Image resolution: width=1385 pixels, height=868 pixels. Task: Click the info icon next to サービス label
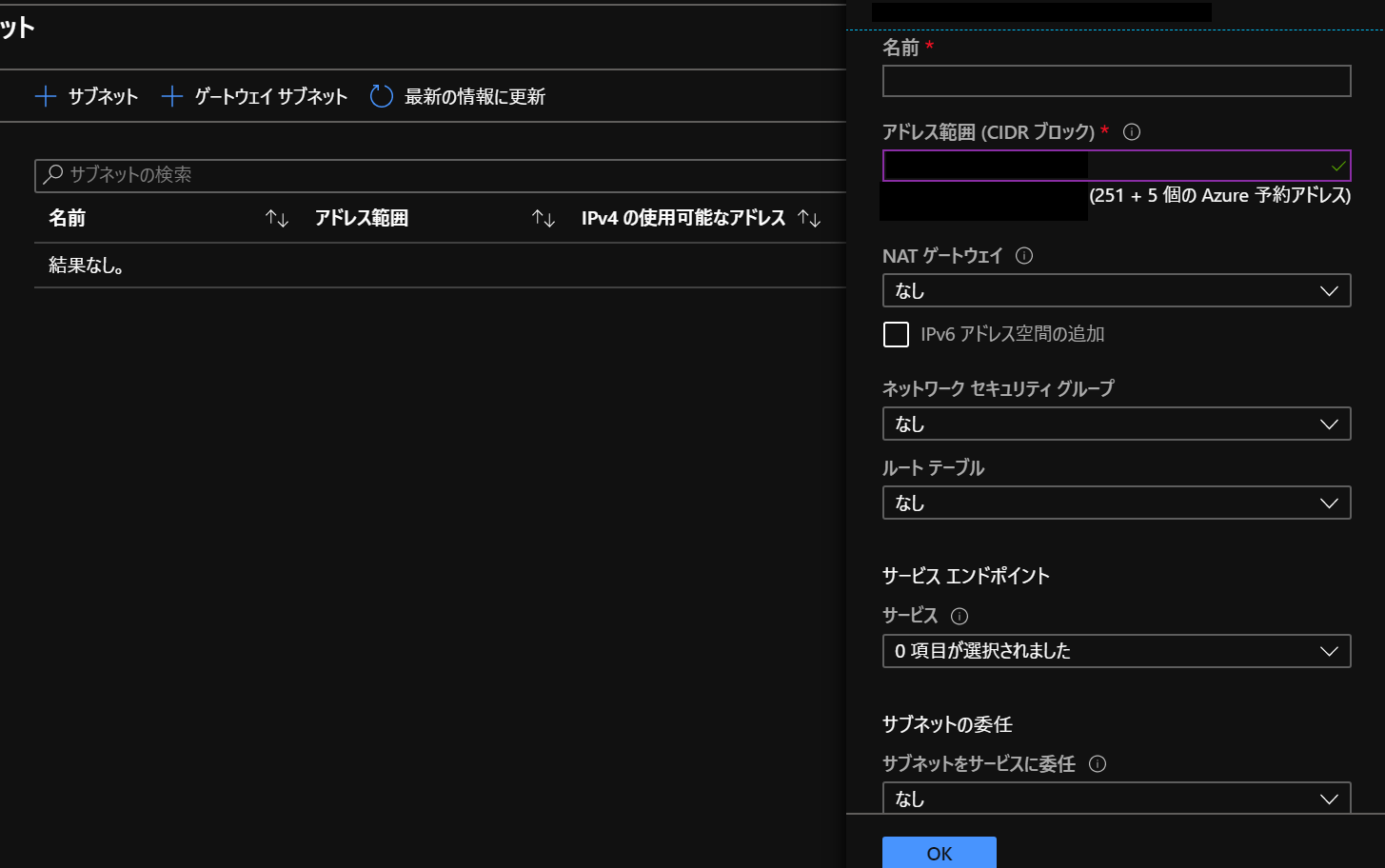coord(960,616)
